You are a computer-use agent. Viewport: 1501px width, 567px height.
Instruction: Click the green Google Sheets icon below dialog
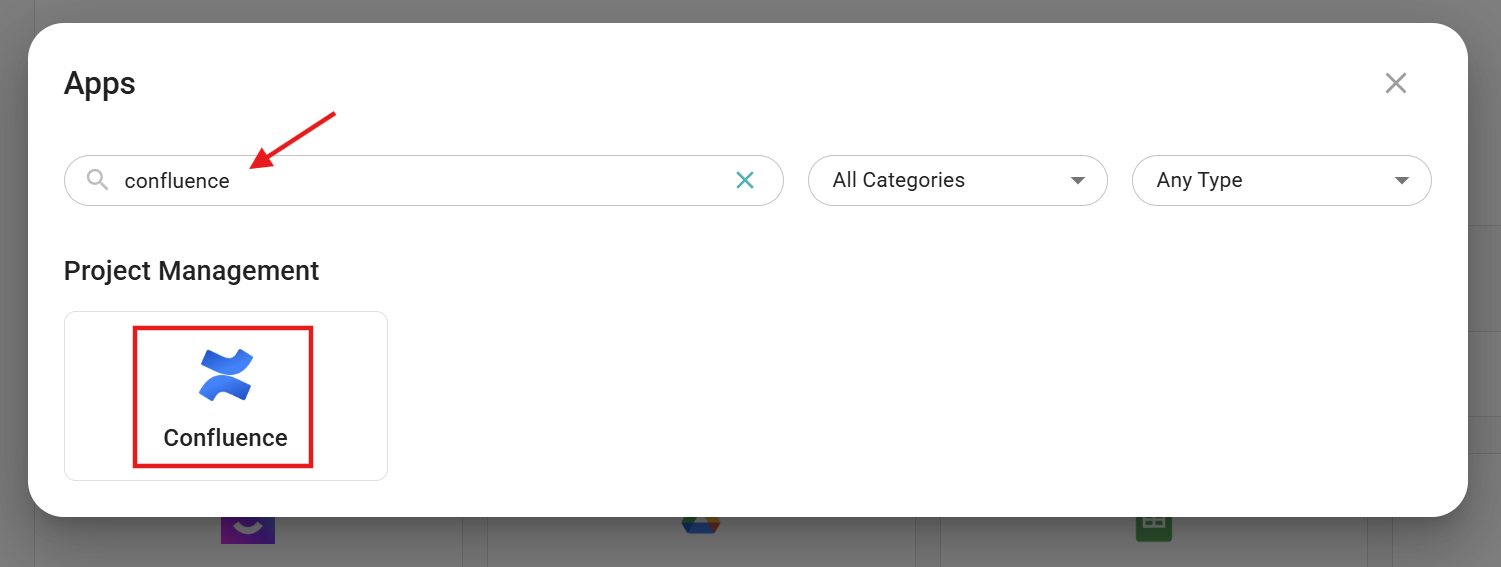tap(1153, 528)
